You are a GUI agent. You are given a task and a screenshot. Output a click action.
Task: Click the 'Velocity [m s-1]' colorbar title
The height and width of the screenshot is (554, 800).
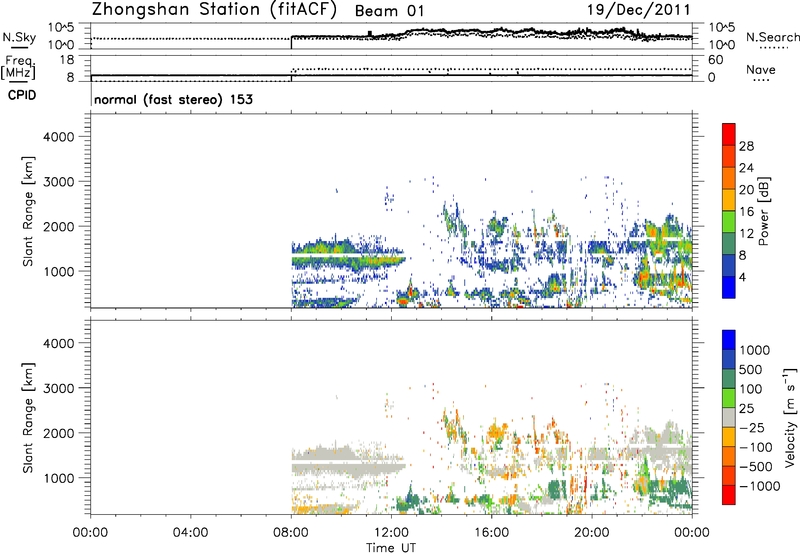pyautogui.click(x=790, y=417)
